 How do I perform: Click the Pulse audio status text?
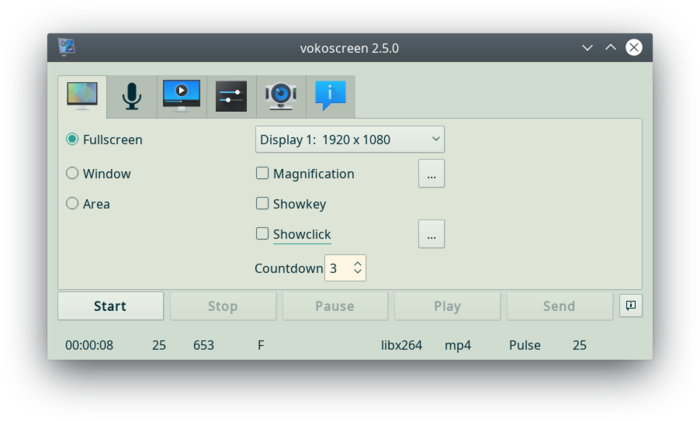[x=525, y=345]
